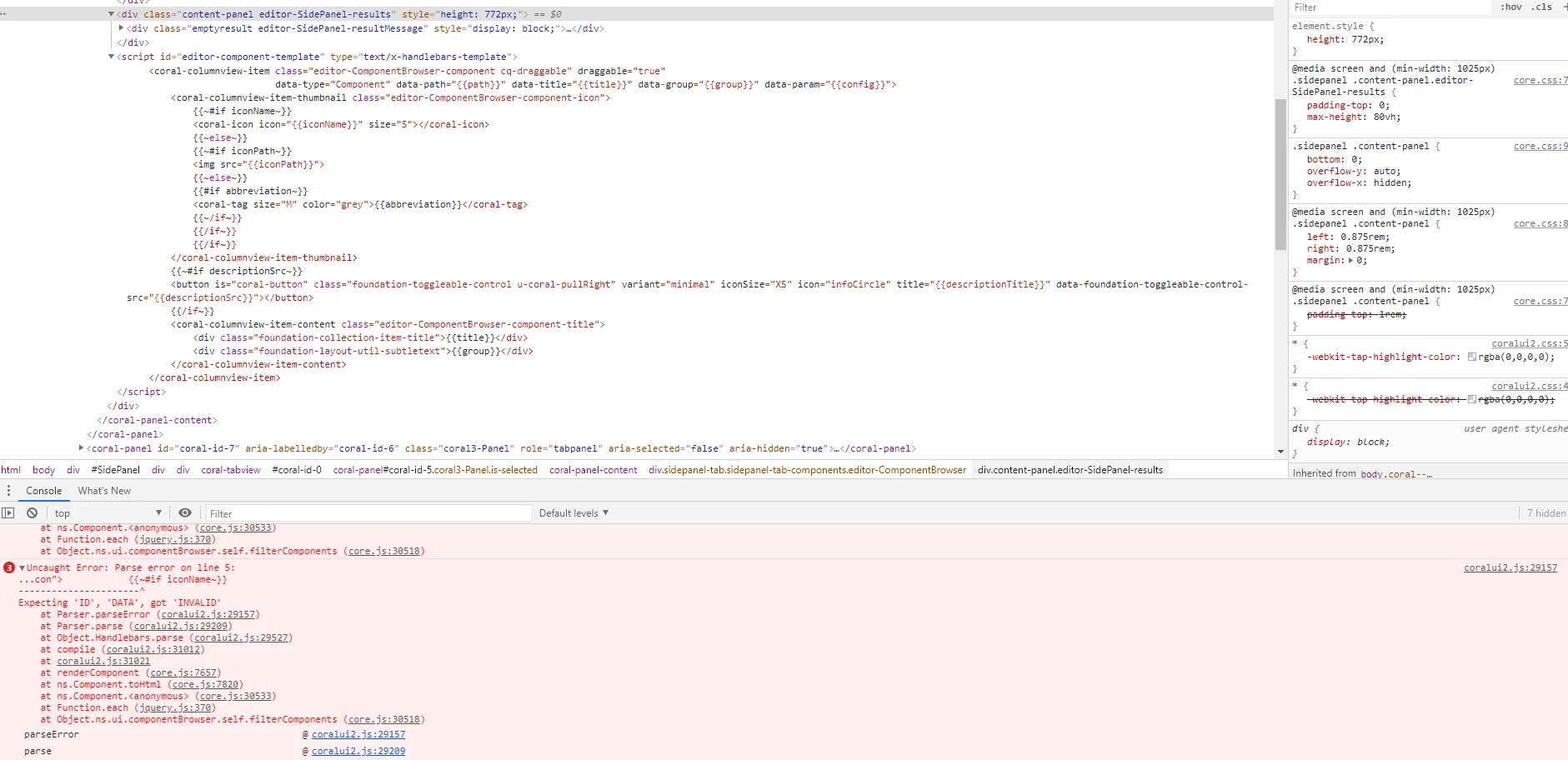Select body in the breadcrumb bar
The image size is (1568, 760).
pyautogui.click(x=44, y=470)
